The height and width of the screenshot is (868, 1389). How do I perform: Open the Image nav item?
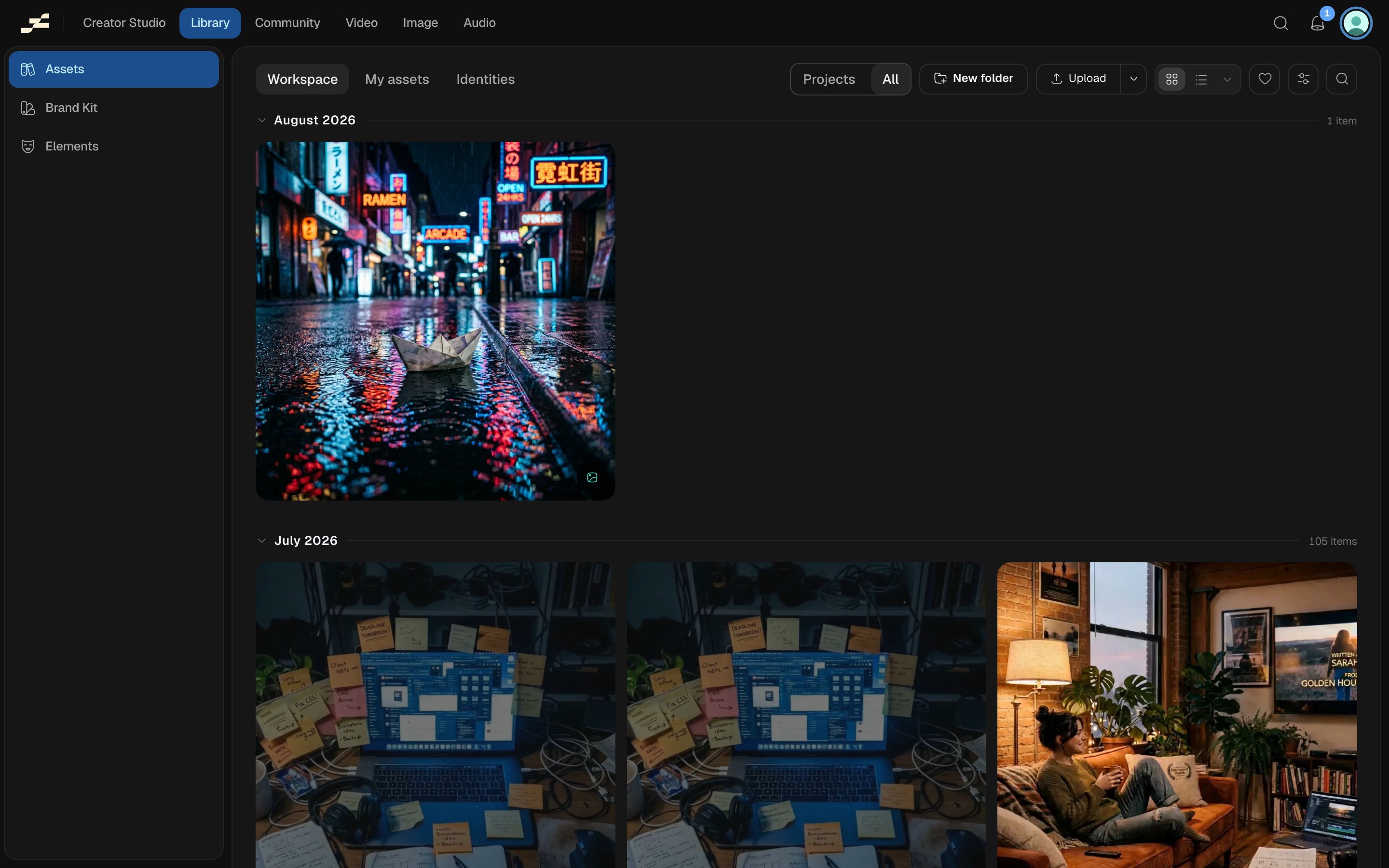[x=420, y=23]
